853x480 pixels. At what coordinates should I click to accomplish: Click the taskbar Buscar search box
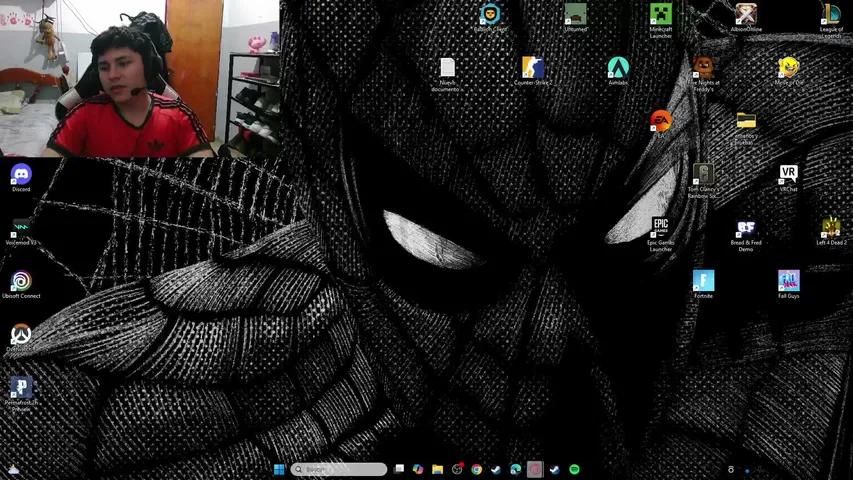(338, 469)
